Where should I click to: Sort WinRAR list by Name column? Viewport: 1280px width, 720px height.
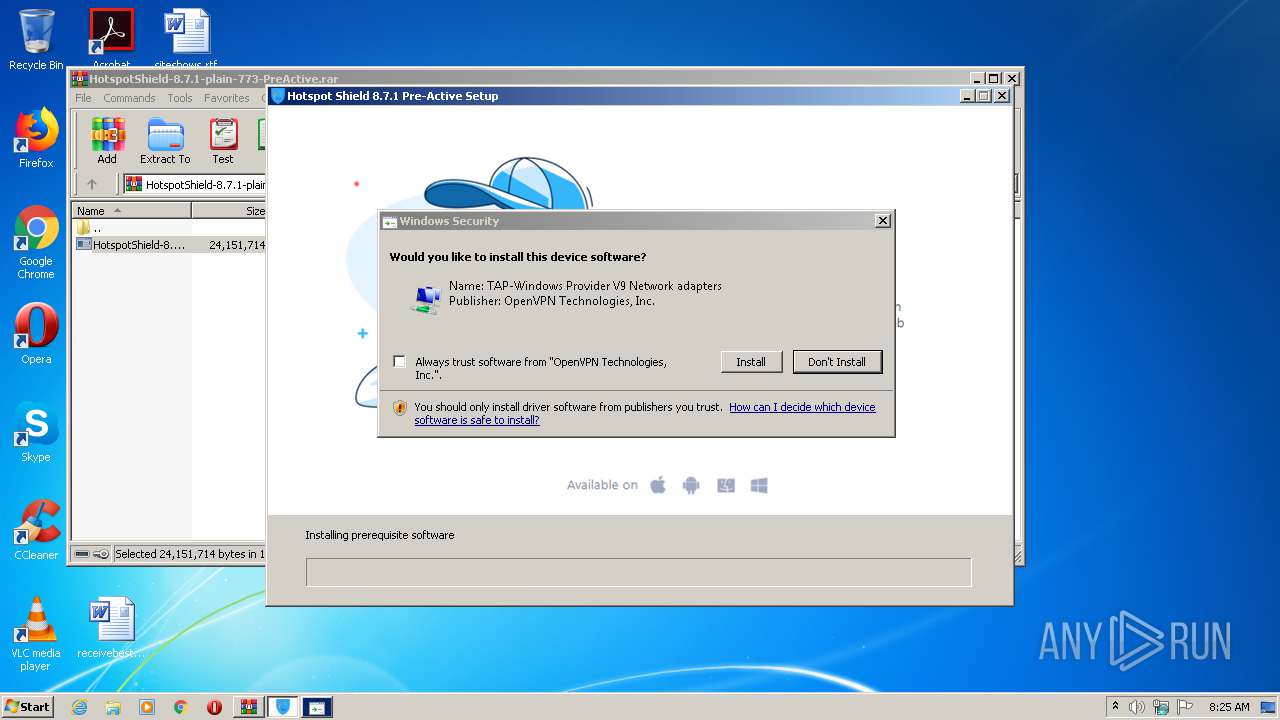click(131, 211)
